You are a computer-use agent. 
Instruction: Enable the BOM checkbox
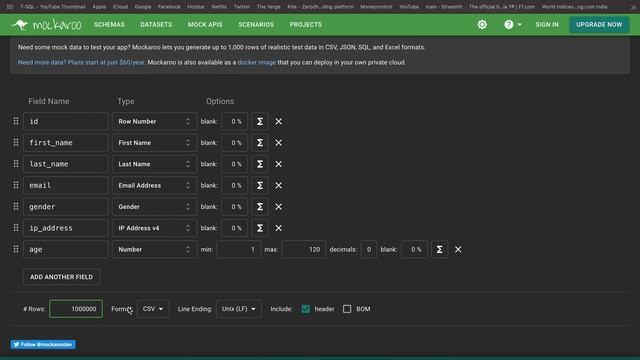click(347, 309)
